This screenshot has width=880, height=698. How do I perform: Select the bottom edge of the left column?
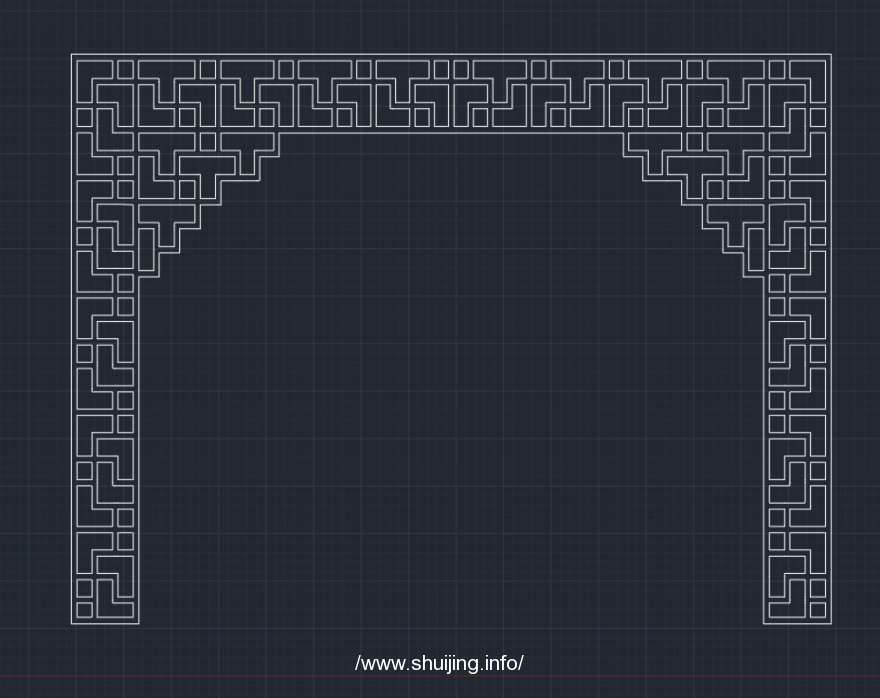click(105, 624)
